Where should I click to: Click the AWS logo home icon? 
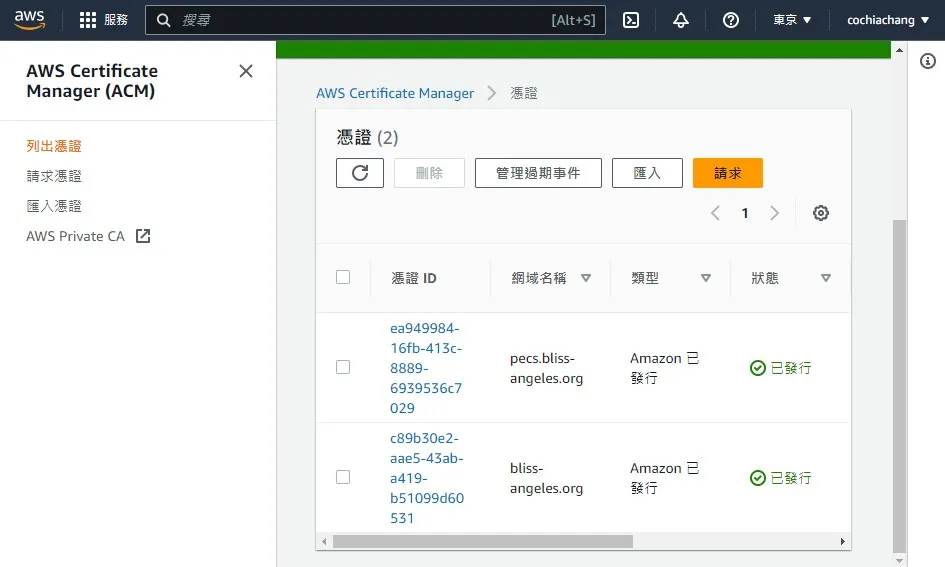30,20
